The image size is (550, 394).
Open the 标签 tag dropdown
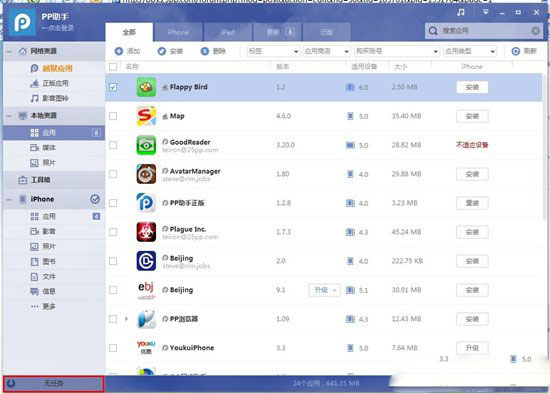coord(273,51)
